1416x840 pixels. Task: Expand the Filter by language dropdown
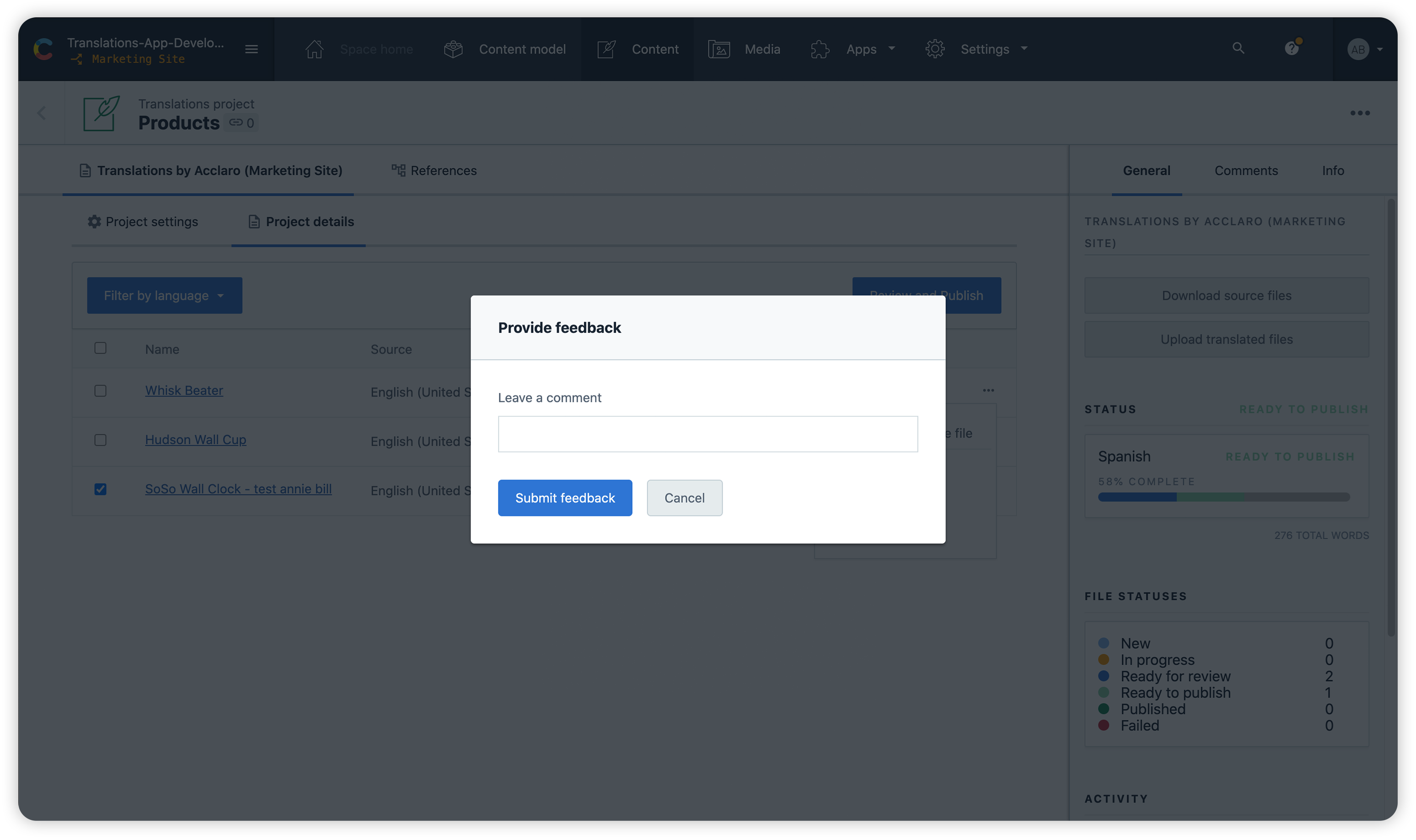[x=164, y=295]
